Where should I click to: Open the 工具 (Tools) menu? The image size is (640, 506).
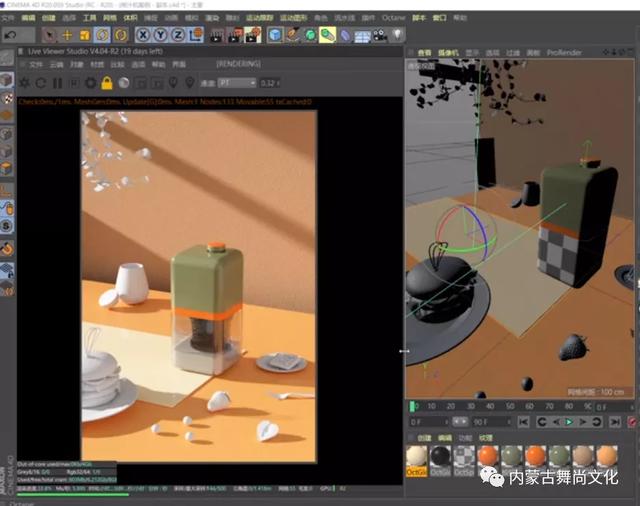coord(89,18)
